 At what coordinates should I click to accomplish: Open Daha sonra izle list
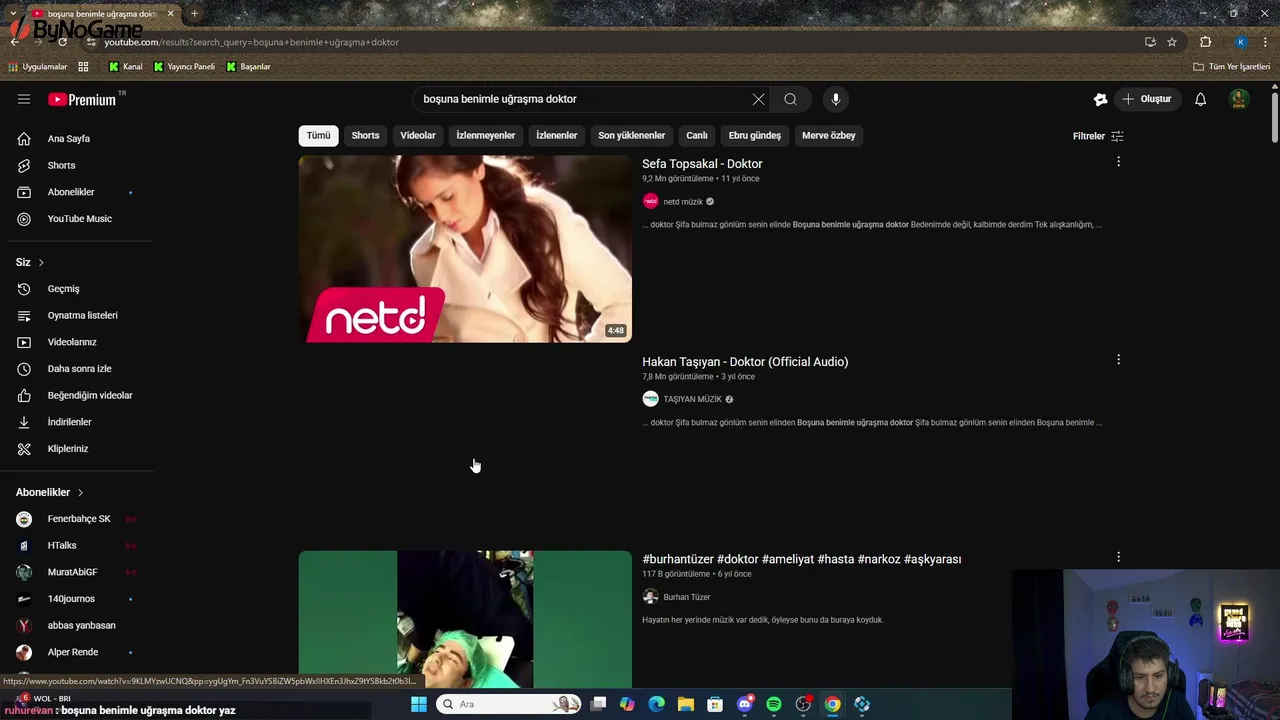(80, 369)
